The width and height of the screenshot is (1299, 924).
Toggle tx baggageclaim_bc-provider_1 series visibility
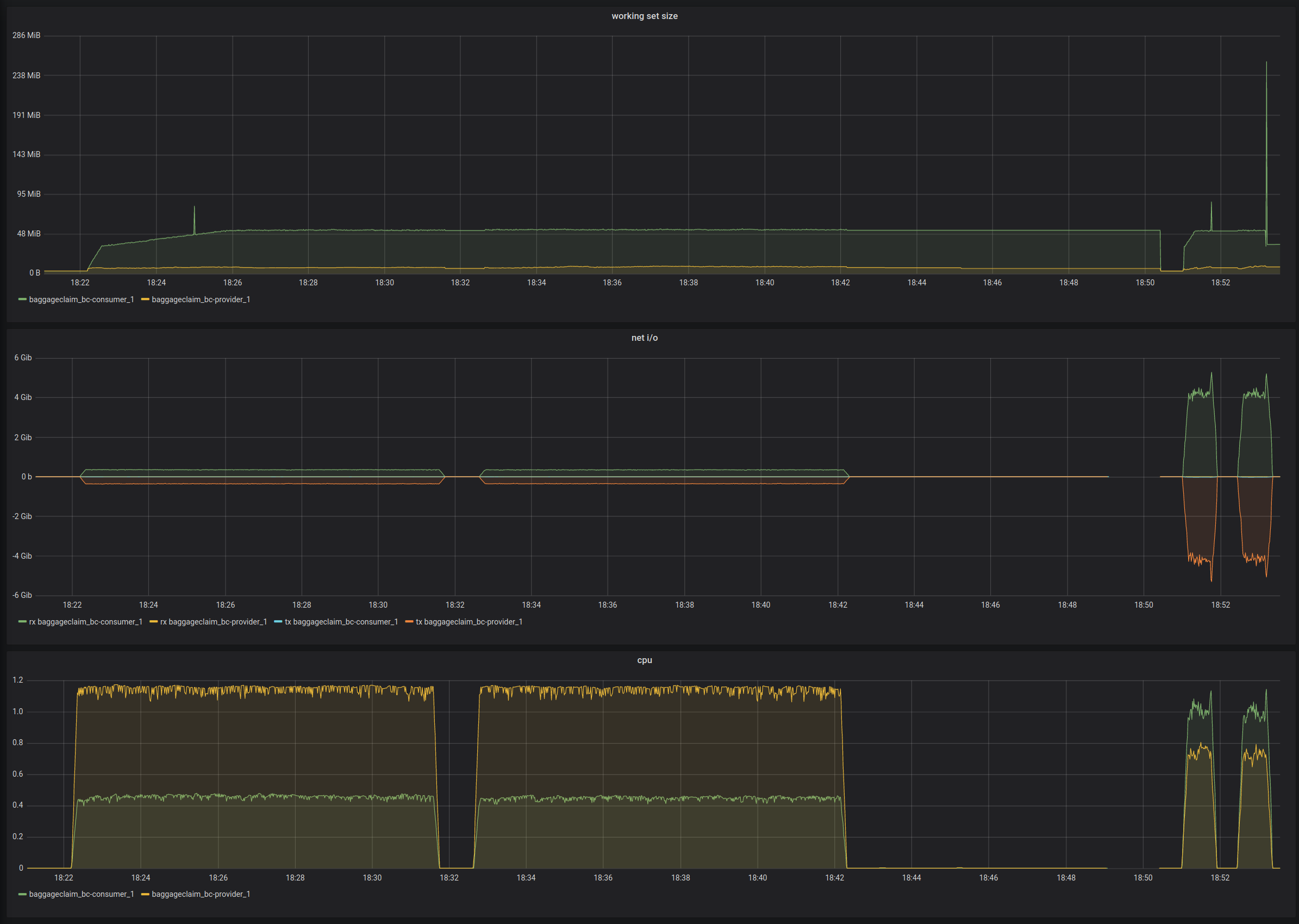(x=469, y=622)
